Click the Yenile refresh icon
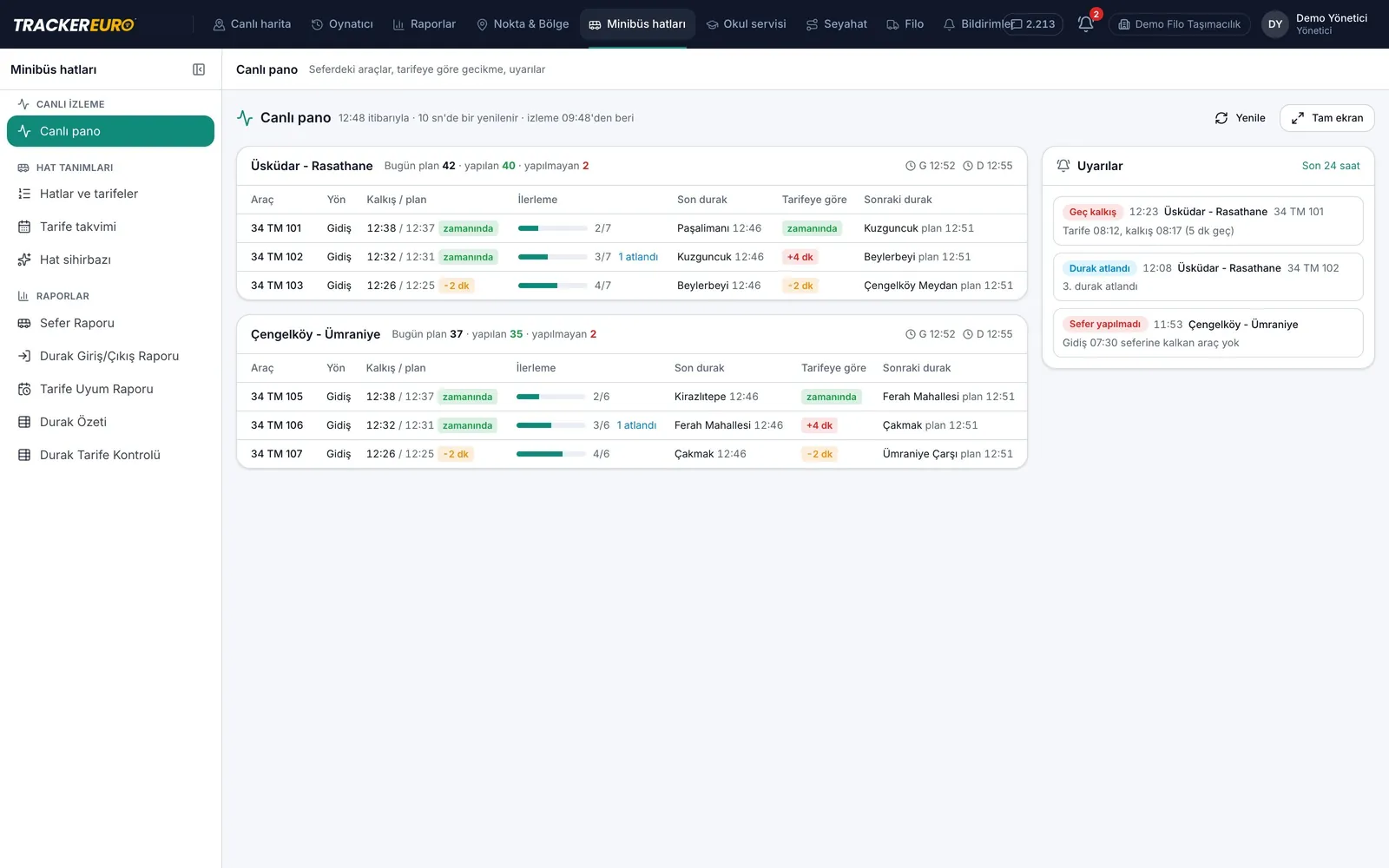The width and height of the screenshot is (1389, 868). (x=1221, y=118)
